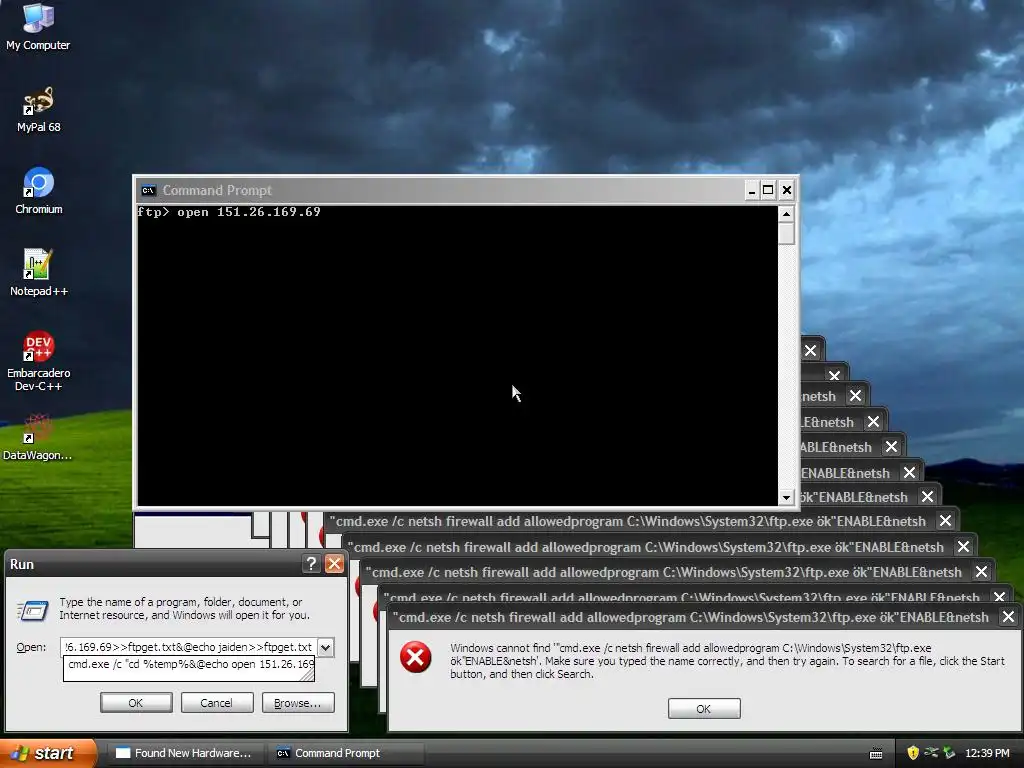The width and height of the screenshot is (1024, 768).
Task: Close the Run dialog with the red X
Action: 334,564
